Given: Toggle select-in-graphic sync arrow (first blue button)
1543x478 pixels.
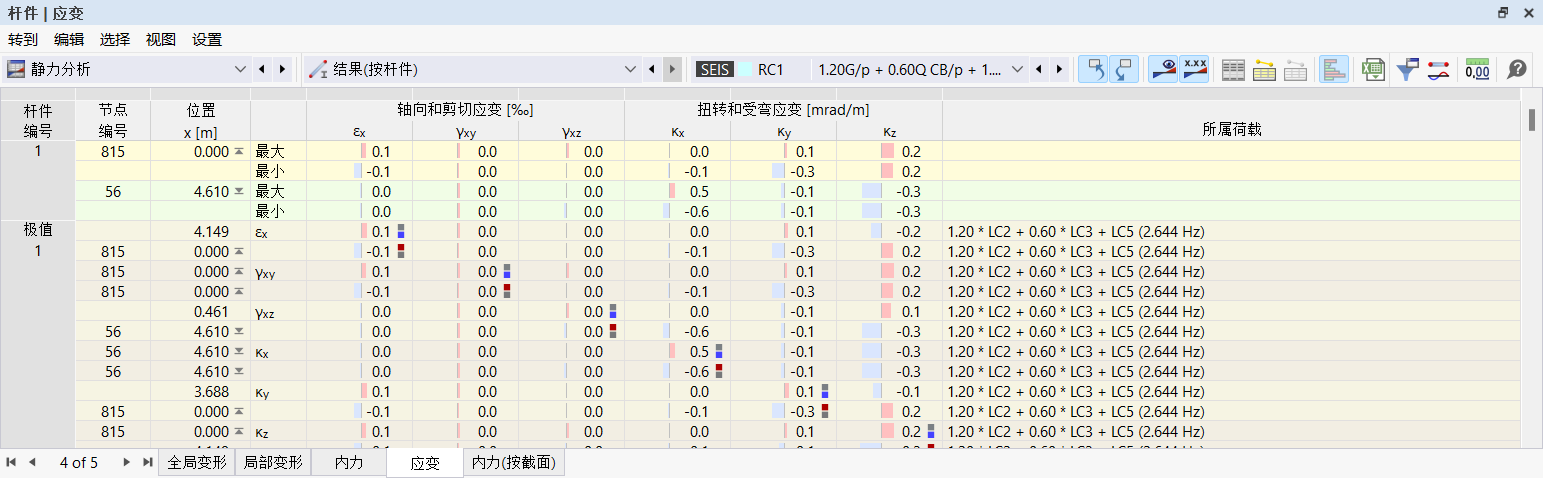Looking at the screenshot, I should coord(1093,69).
